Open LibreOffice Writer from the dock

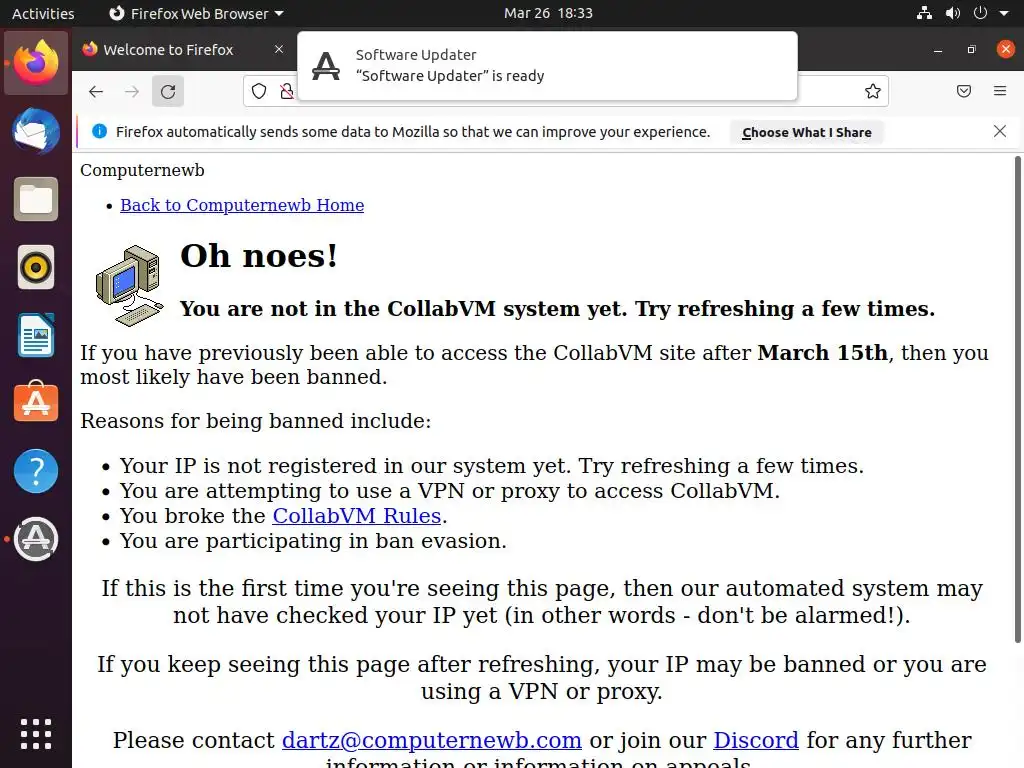pos(36,335)
